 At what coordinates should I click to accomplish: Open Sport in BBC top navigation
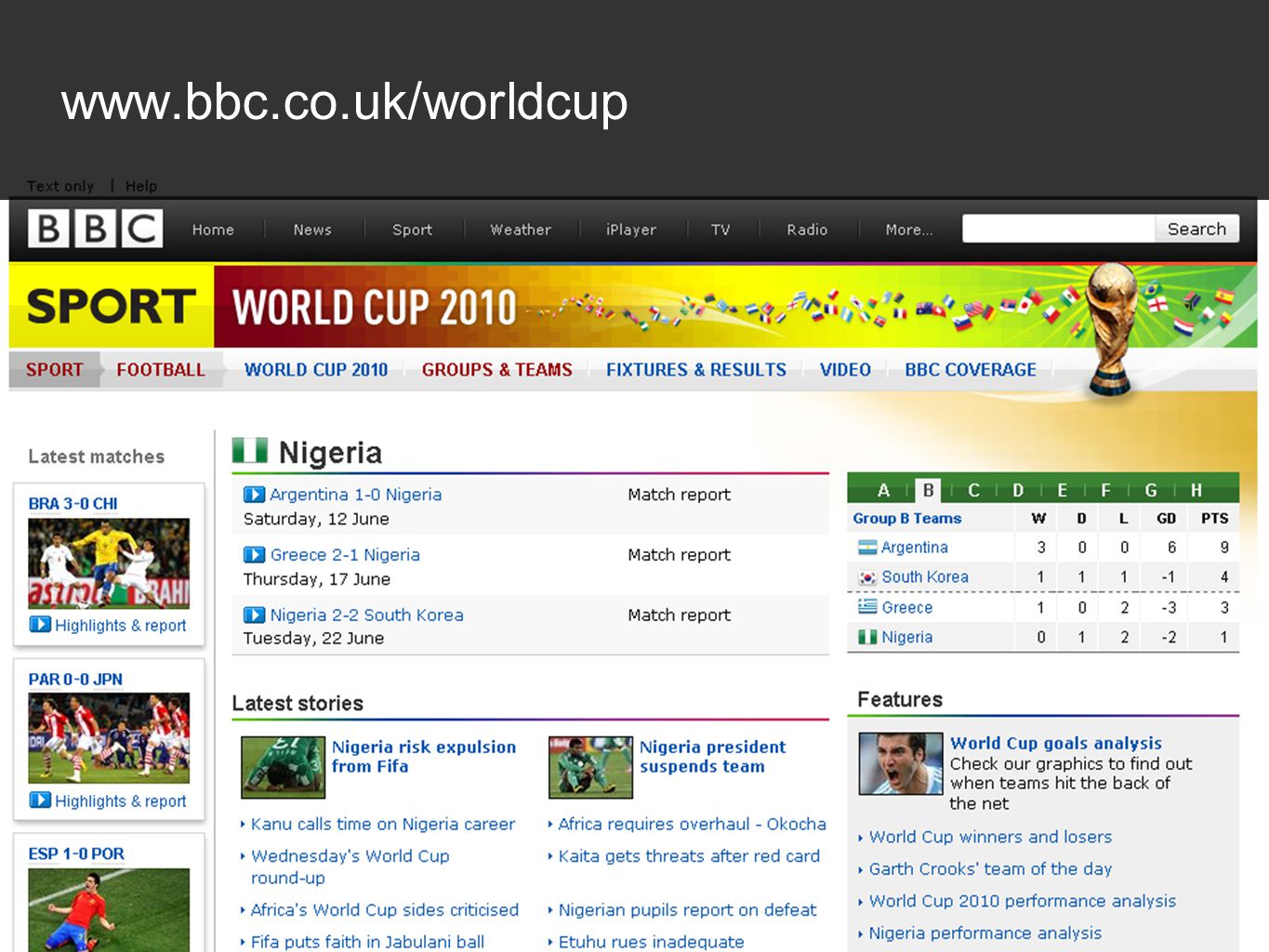pyautogui.click(x=412, y=230)
